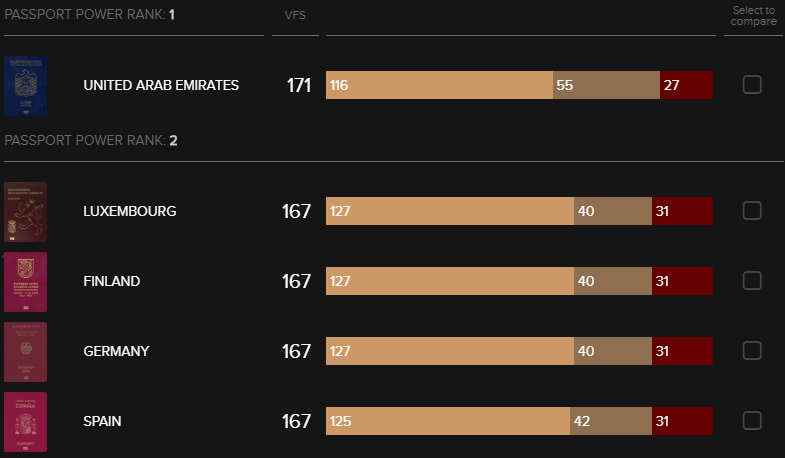Click the Finland passport cover icon
Viewport: 785px width, 458px height.
tap(25, 282)
